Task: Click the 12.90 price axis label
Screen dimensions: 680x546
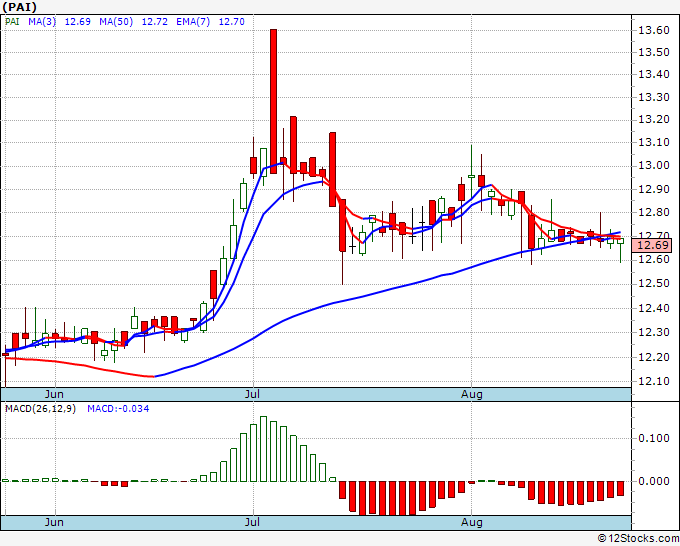Action: point(654,189)
